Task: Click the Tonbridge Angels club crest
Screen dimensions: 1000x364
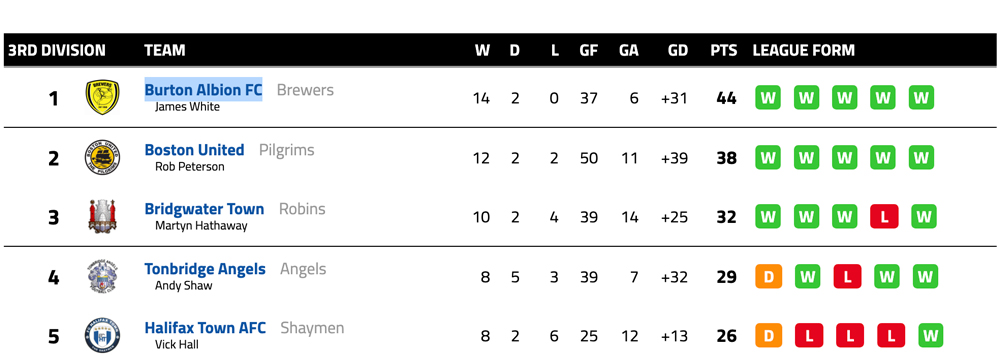Action: (103, 276)
